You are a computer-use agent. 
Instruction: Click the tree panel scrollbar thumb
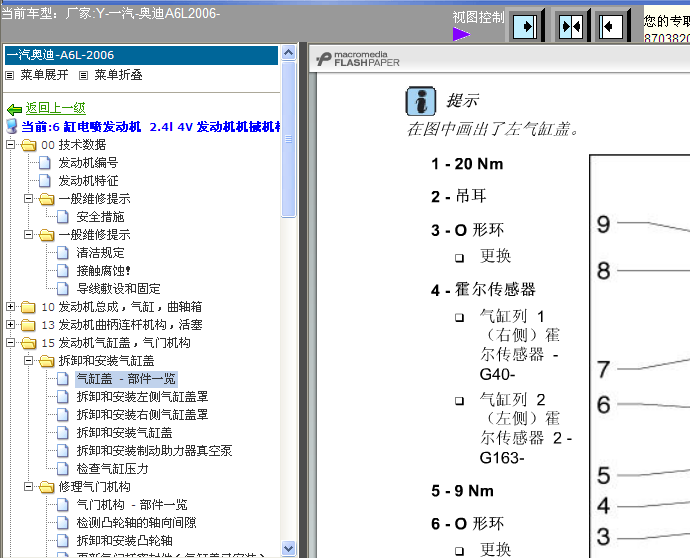pyautogui.click(x=289, y=140)
